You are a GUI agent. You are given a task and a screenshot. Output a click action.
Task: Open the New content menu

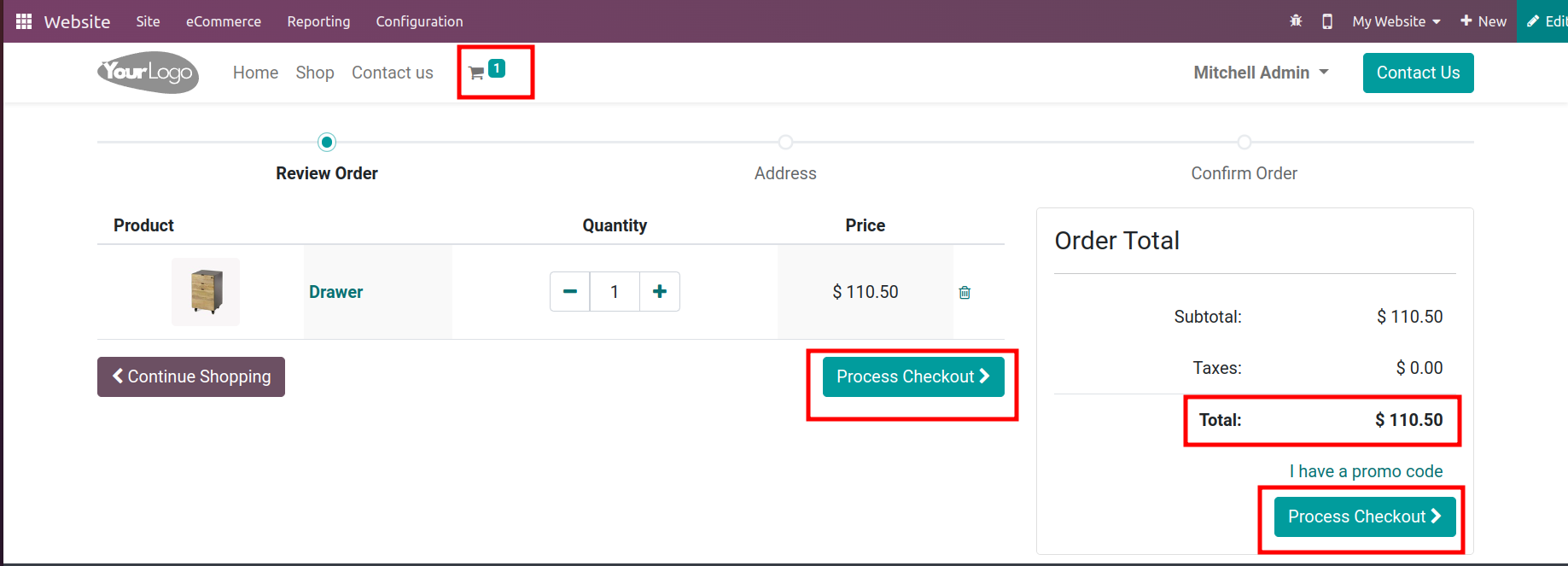[x=1483, y=21]
